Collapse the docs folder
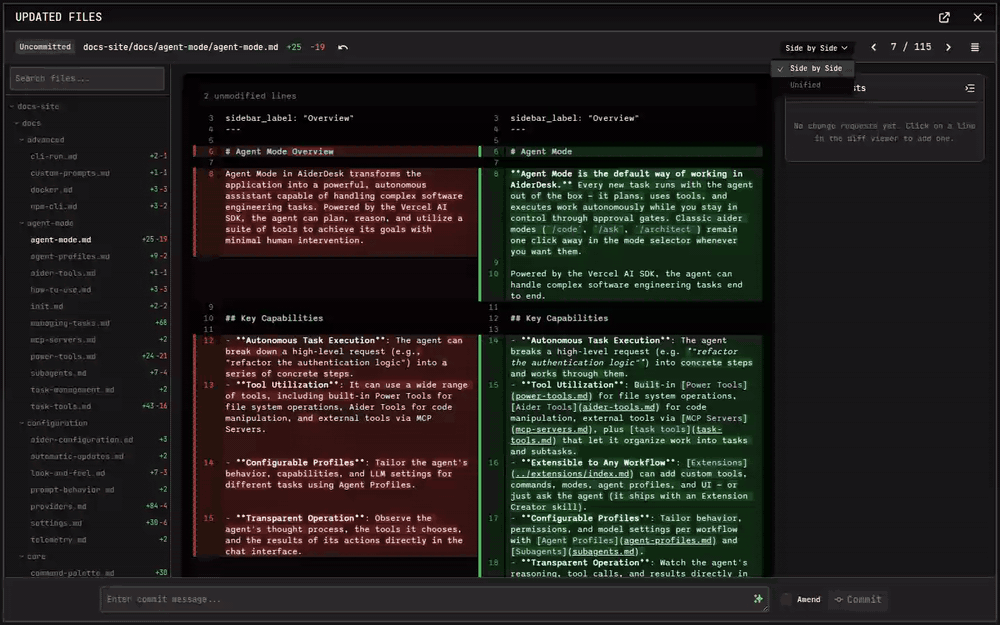Image resolution: width=1000 pixels, height=625 pixels. tap(31, 123)
